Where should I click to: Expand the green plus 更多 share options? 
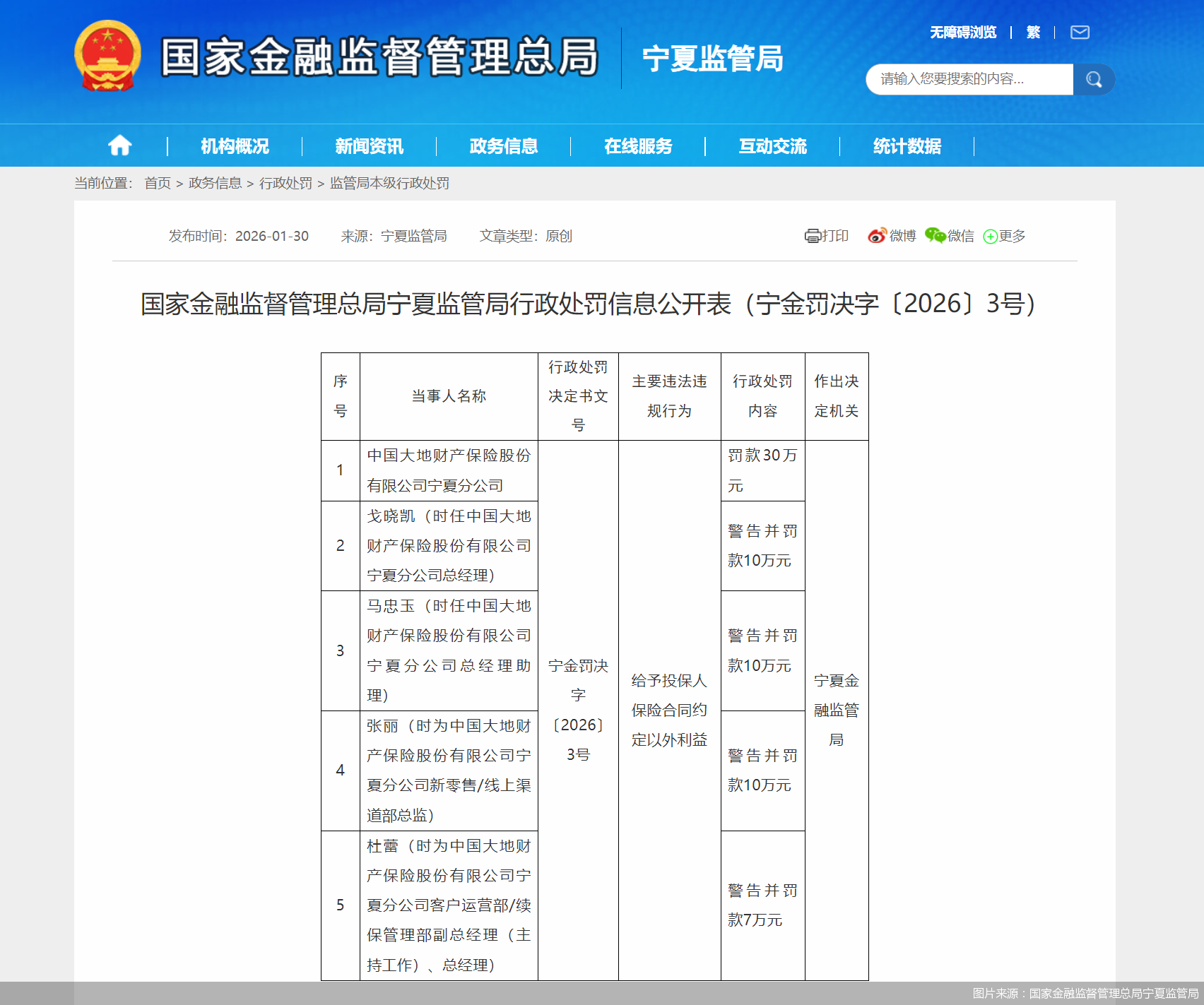[x=991, y=237]
